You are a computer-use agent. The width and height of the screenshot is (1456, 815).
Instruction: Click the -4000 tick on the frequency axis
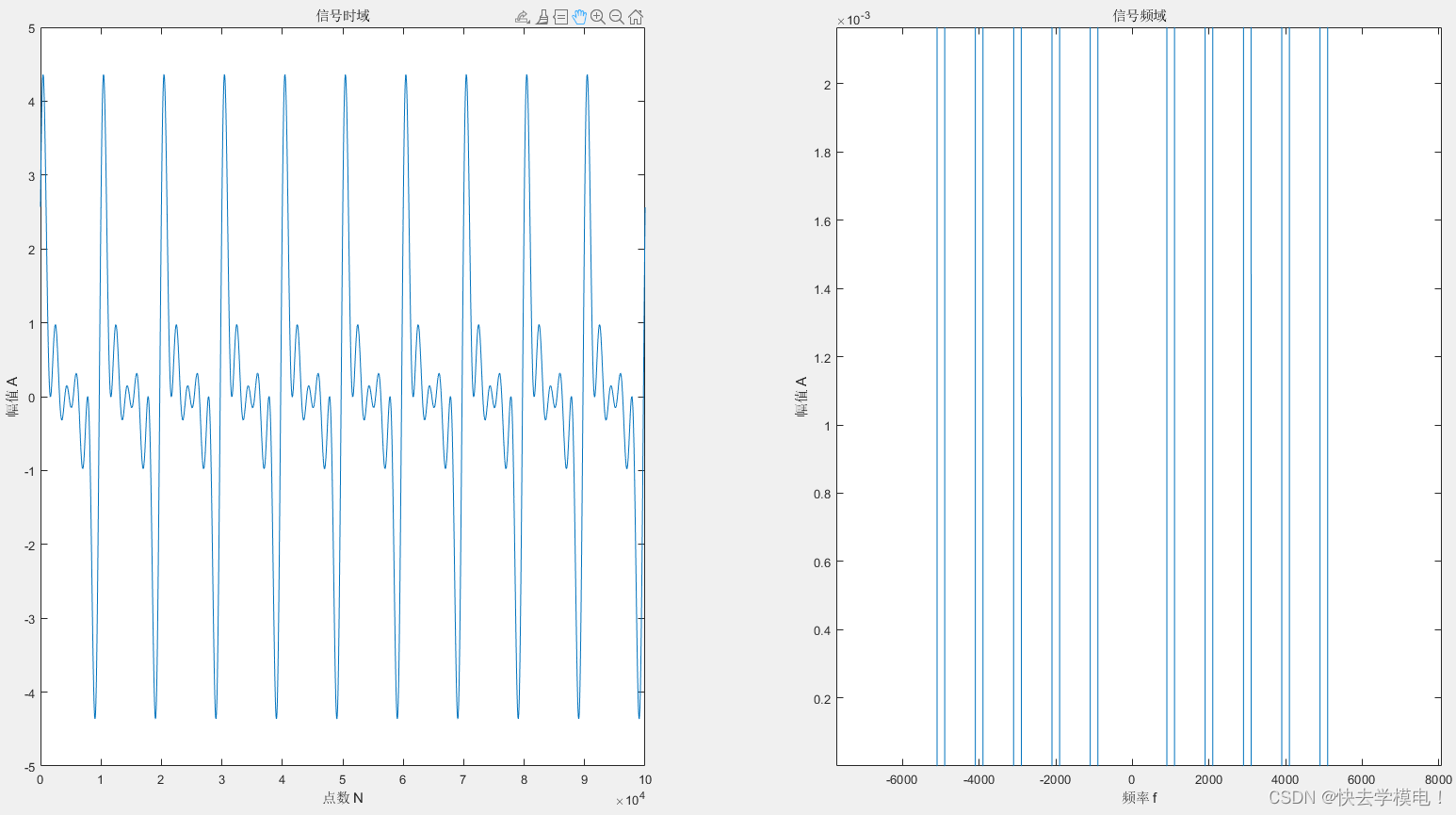pos(979,779)
